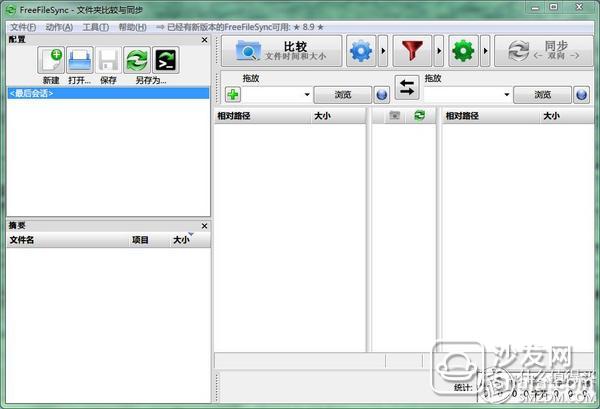The width and height of the screenshot is (600, 409).
Task: Sort summary by Items (项目) column
Action: click(x=148, y=240)
